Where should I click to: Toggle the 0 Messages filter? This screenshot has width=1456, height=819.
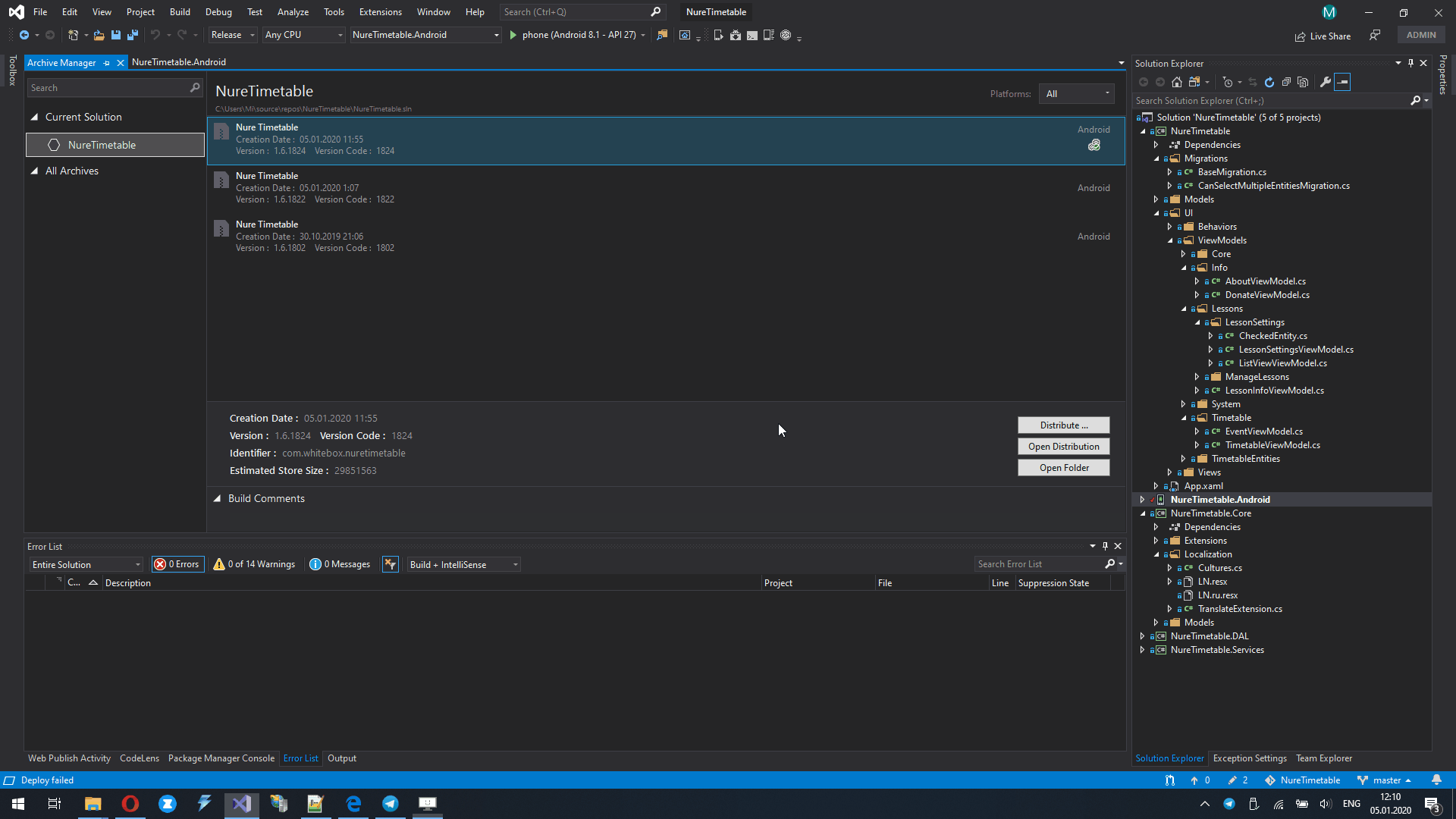(340, 564)
